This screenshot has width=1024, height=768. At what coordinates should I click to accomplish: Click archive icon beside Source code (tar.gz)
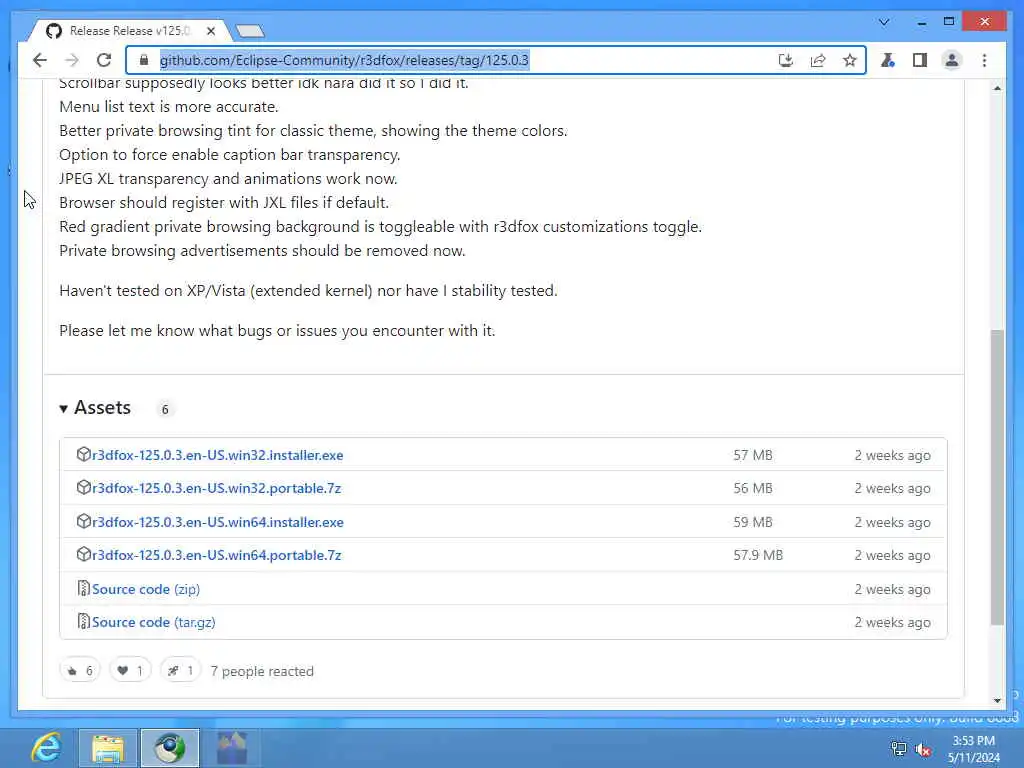tap(83, 621)
